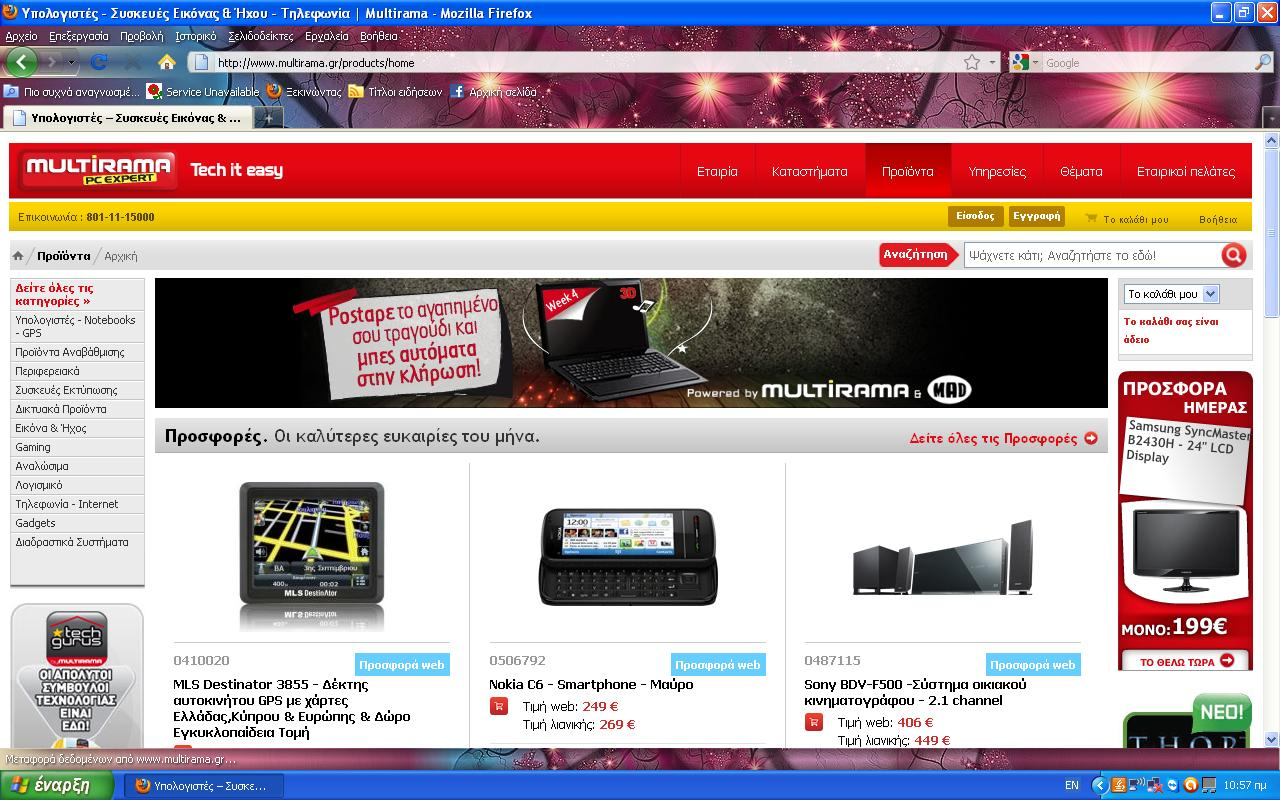Click the shopping cart icon beside Το καλάθι μου

click(1091, 218)
